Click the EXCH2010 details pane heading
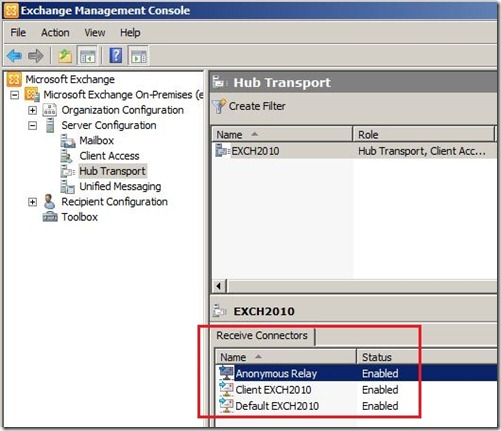501x431 pixels. (264, 311)
